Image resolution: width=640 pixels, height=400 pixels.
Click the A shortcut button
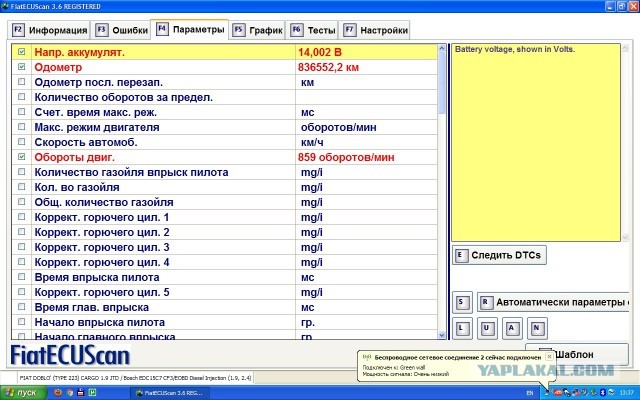tap(512, 328)
